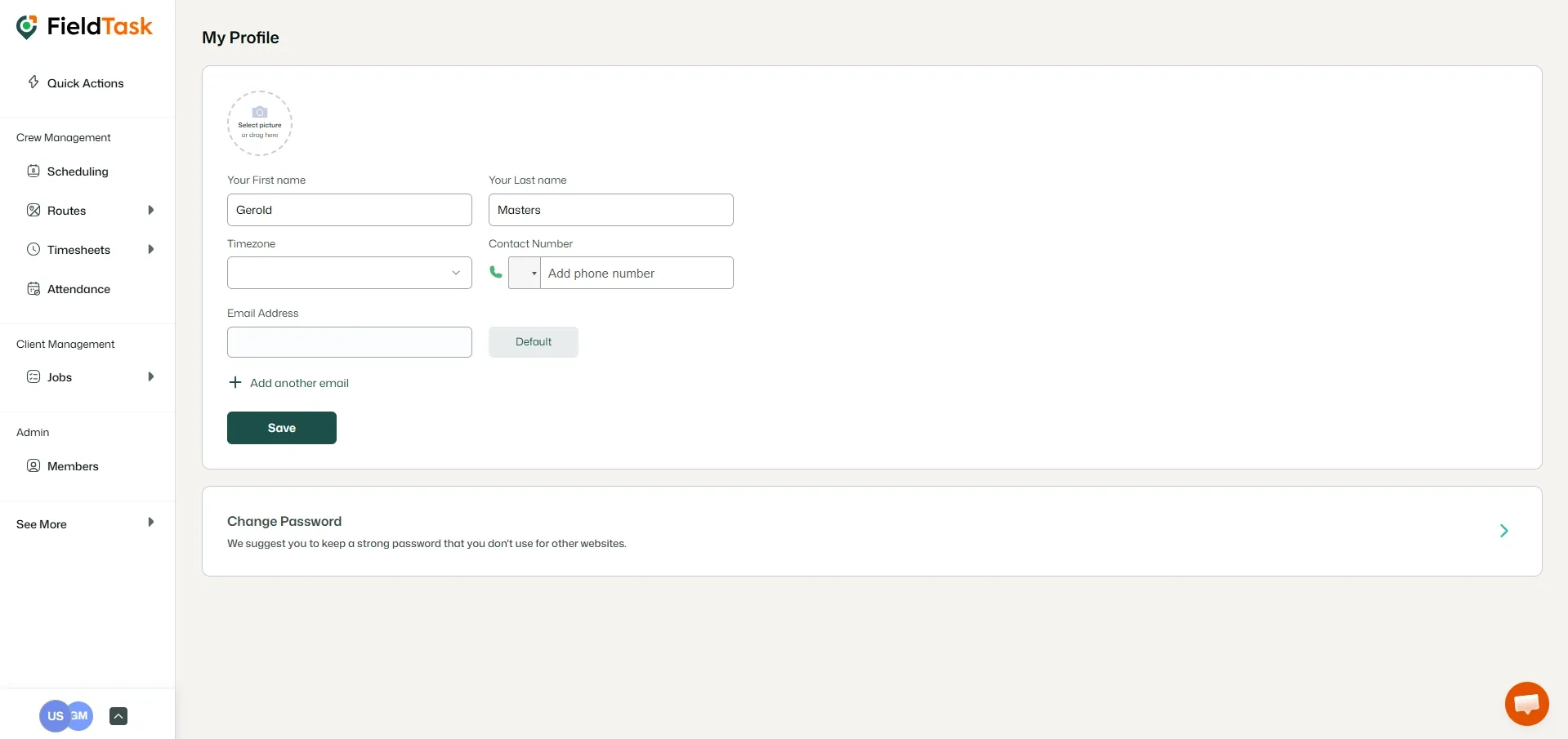1568x739 pixels.
Task: Click the First name field with Gerold
Action: [350, 210]
